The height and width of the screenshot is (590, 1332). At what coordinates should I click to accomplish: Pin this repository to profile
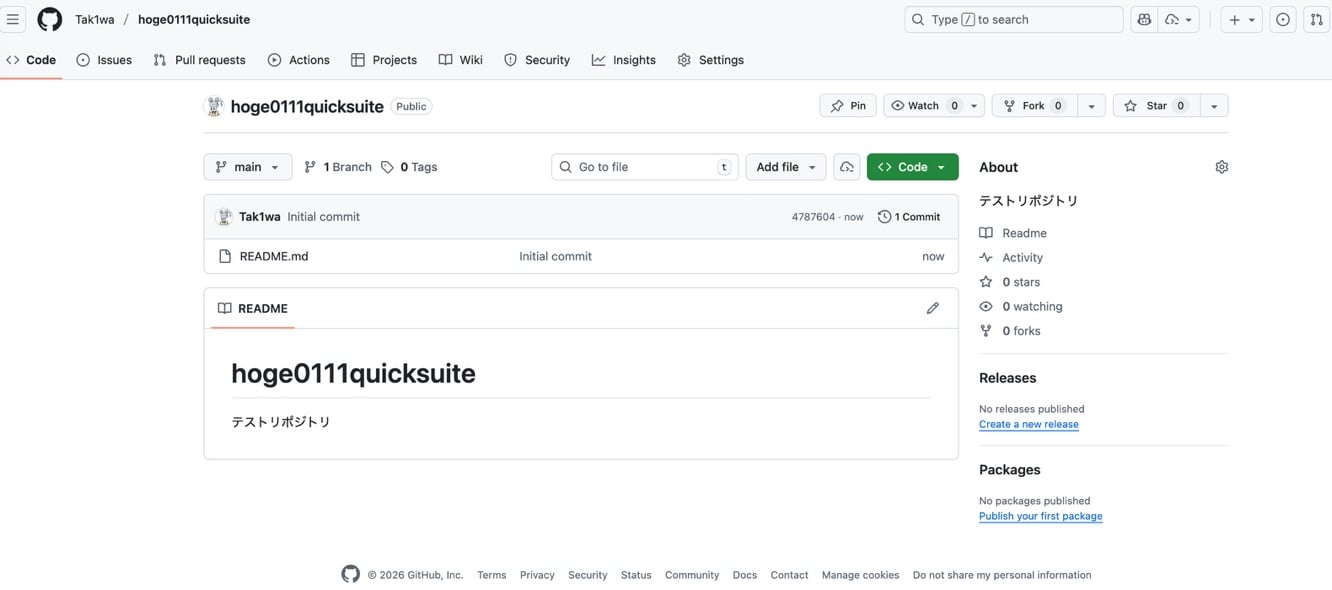848,106
